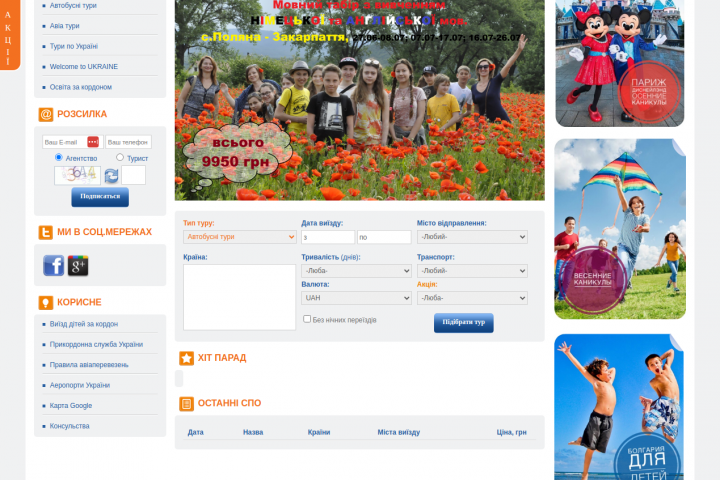The image size is (720, 480).
Task: Open the Місто відправлення dropdown
Action: pyautogui.click(x=472, y=237)
